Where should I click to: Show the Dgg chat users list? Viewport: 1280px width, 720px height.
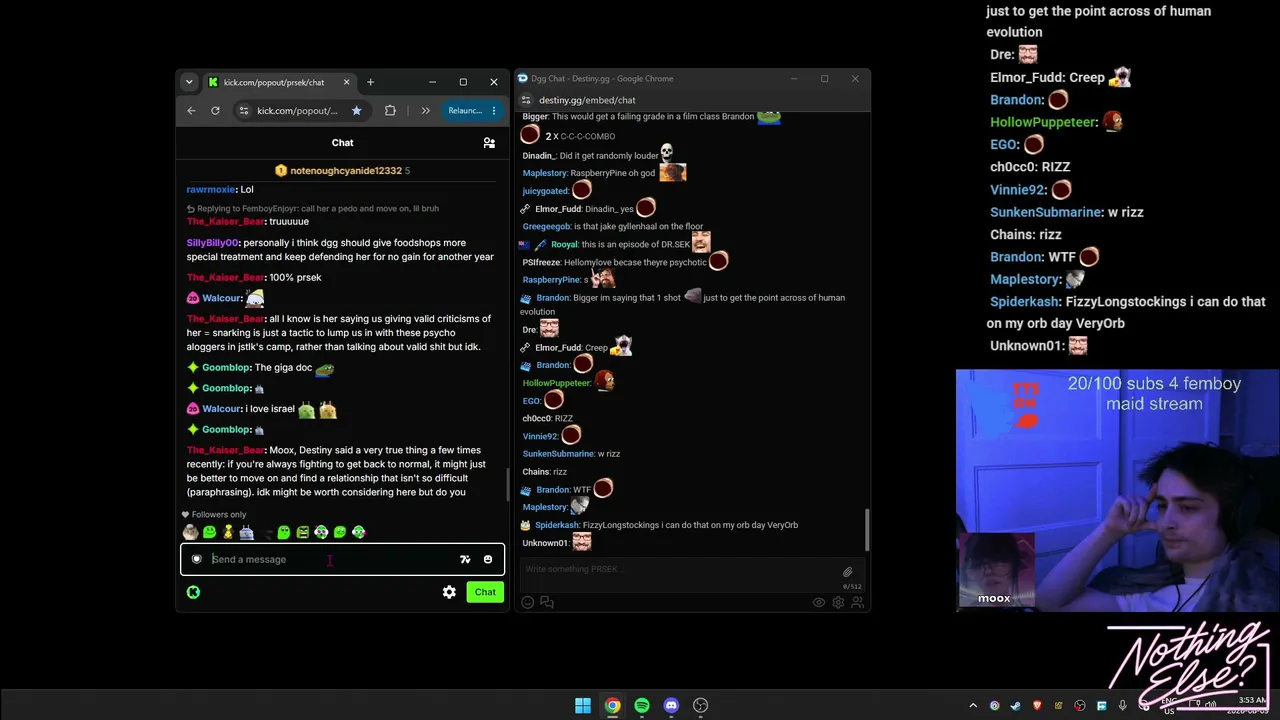pos(856,602)
